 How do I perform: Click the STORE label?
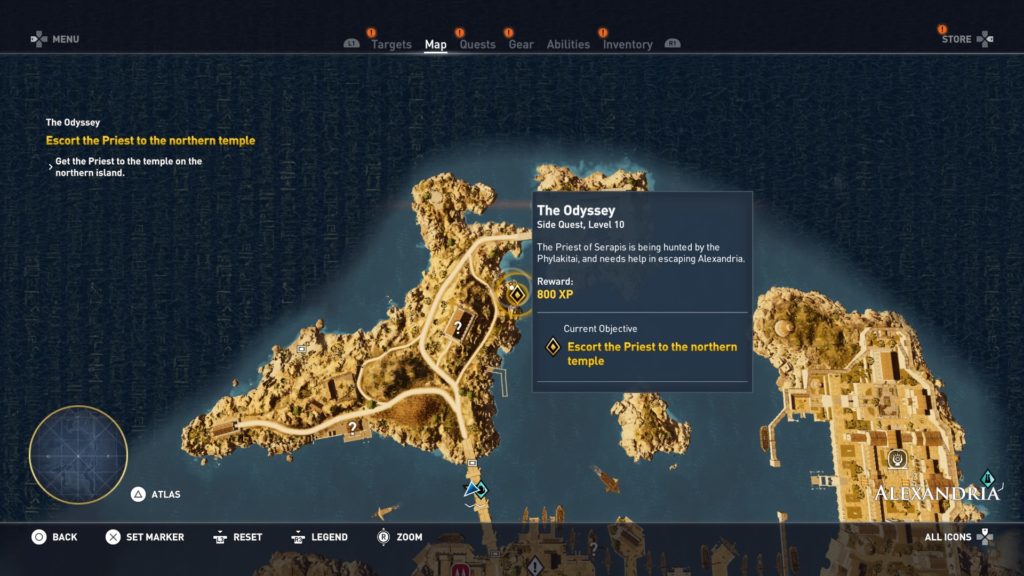[x=957, y=39]
